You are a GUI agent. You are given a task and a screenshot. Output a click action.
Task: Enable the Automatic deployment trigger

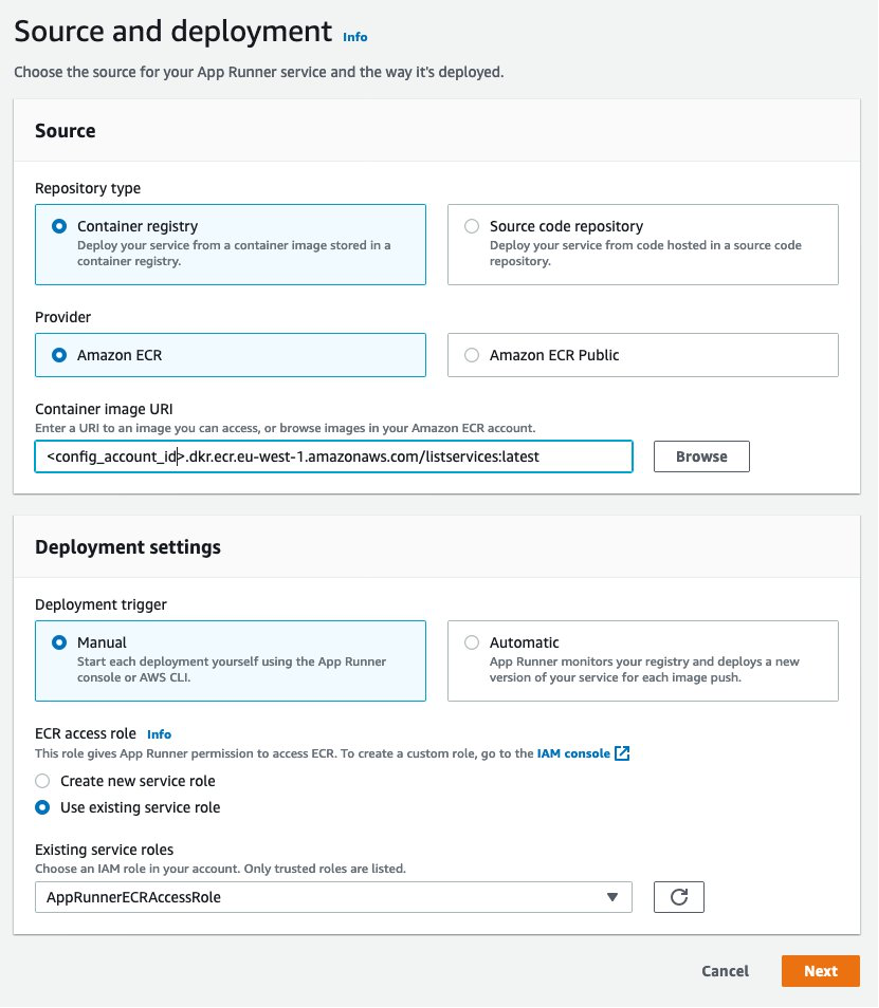471,642
